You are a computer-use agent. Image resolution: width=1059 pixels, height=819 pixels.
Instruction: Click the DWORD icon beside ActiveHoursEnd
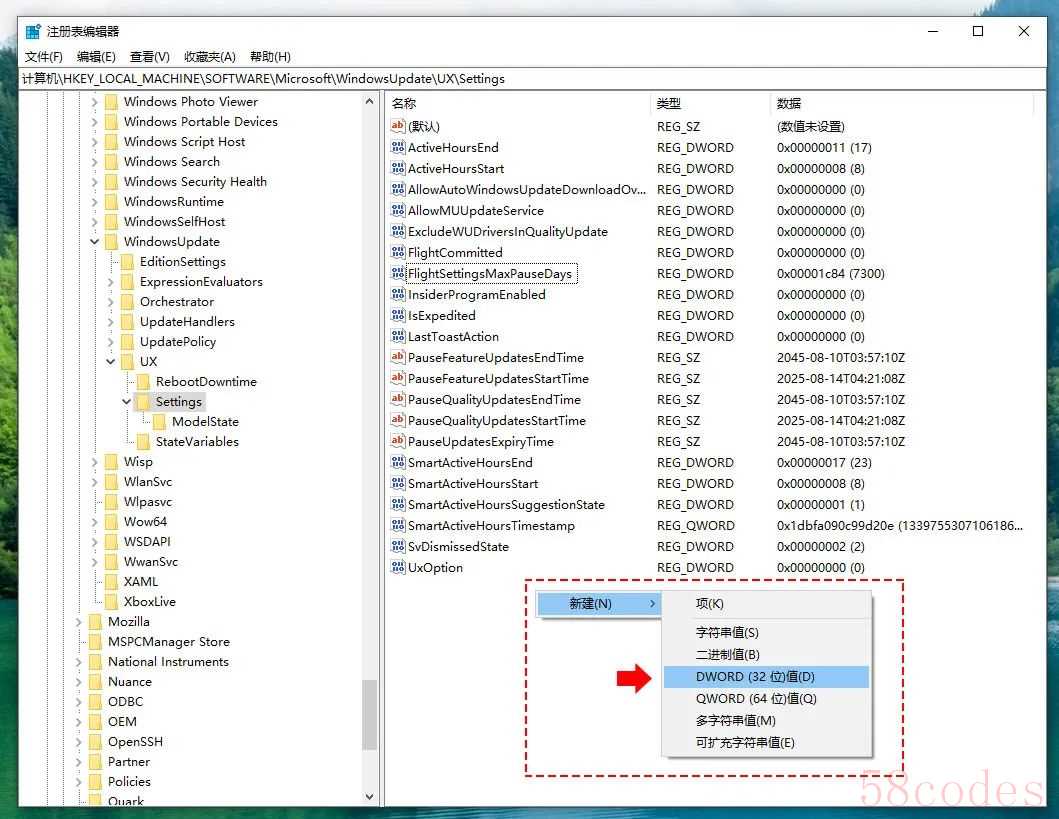click(x=398, y=148)
